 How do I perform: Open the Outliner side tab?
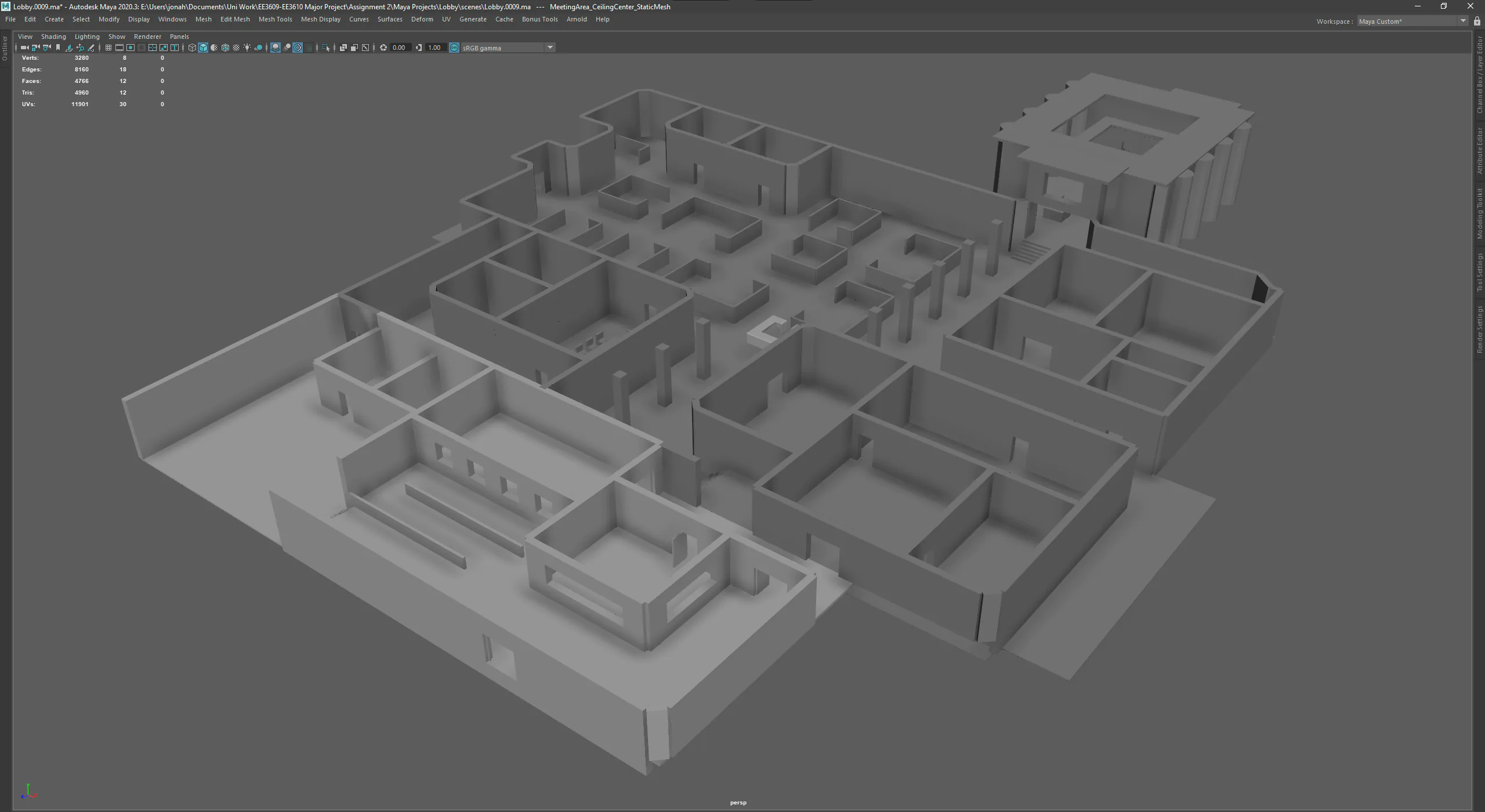tap(5, 48)
